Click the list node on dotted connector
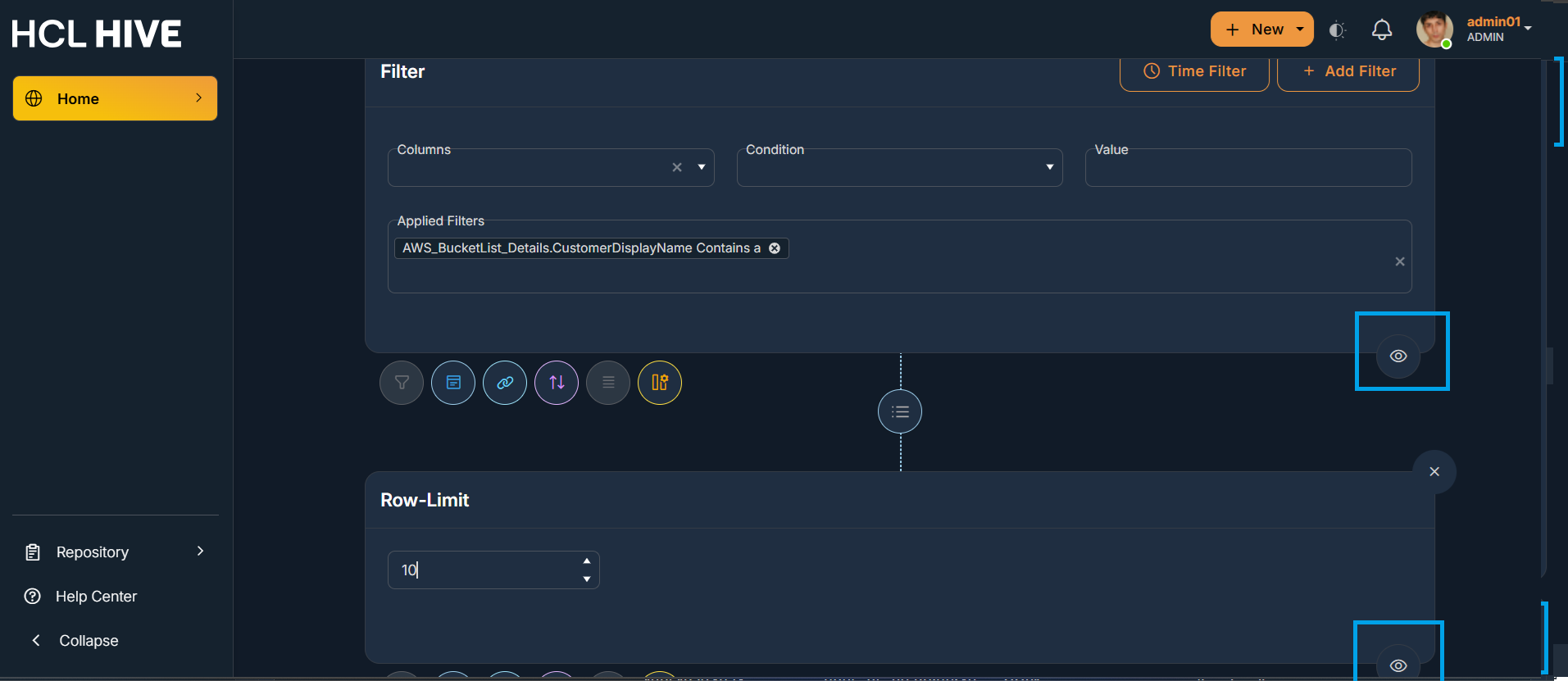The width and height of the screenshot is (1568, 681). [900, 411]
